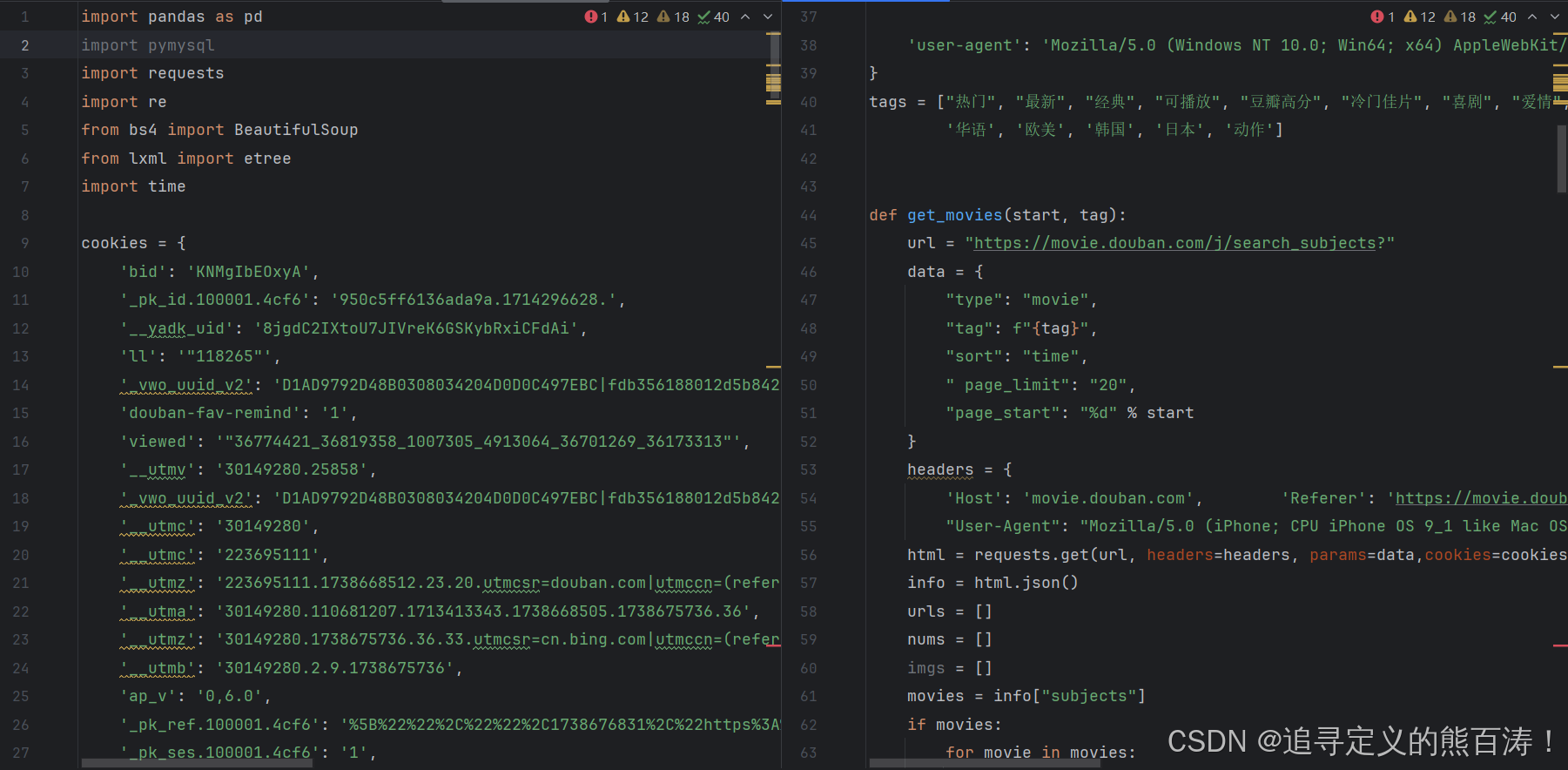Click the typo count 40 in right pane
Image resolution: width=1568 pixels, height=770 pixels.
pyautogui.click(x=1501, y=17)
